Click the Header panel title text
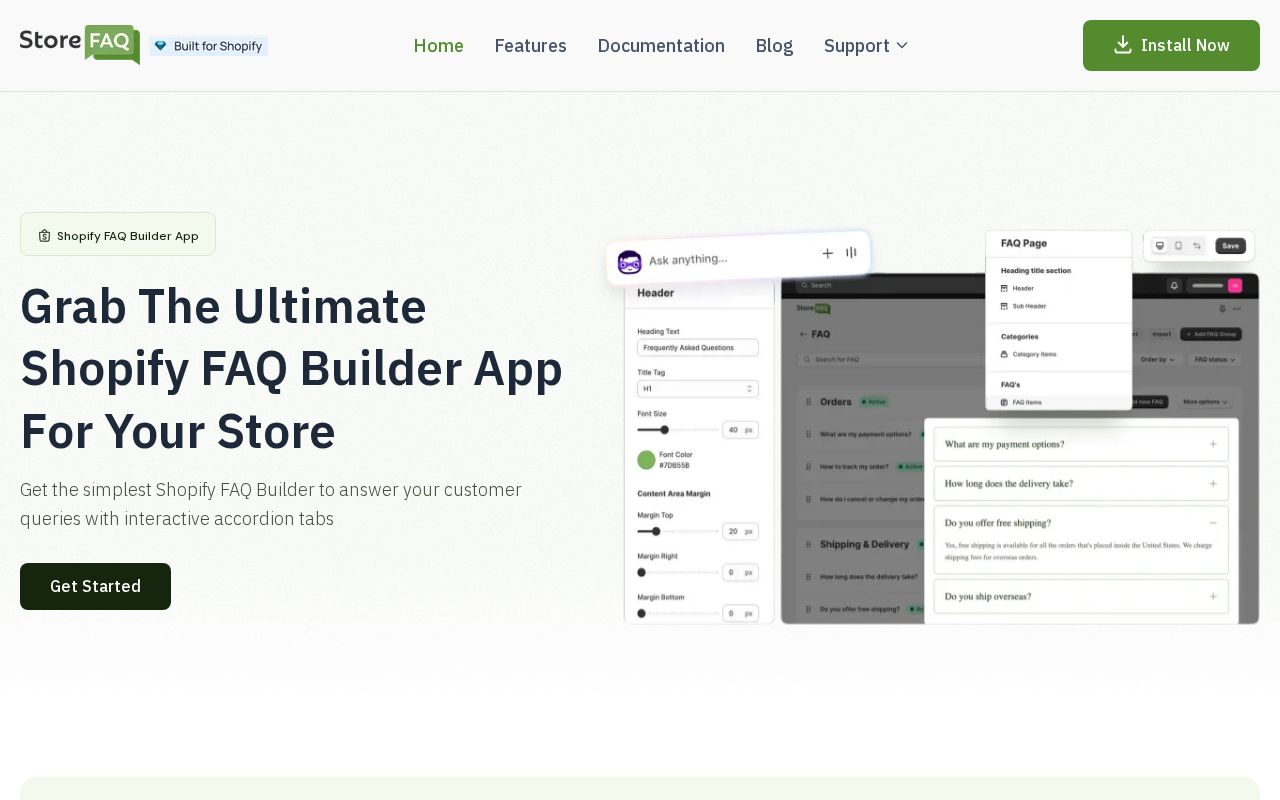 tap(655, 293)
